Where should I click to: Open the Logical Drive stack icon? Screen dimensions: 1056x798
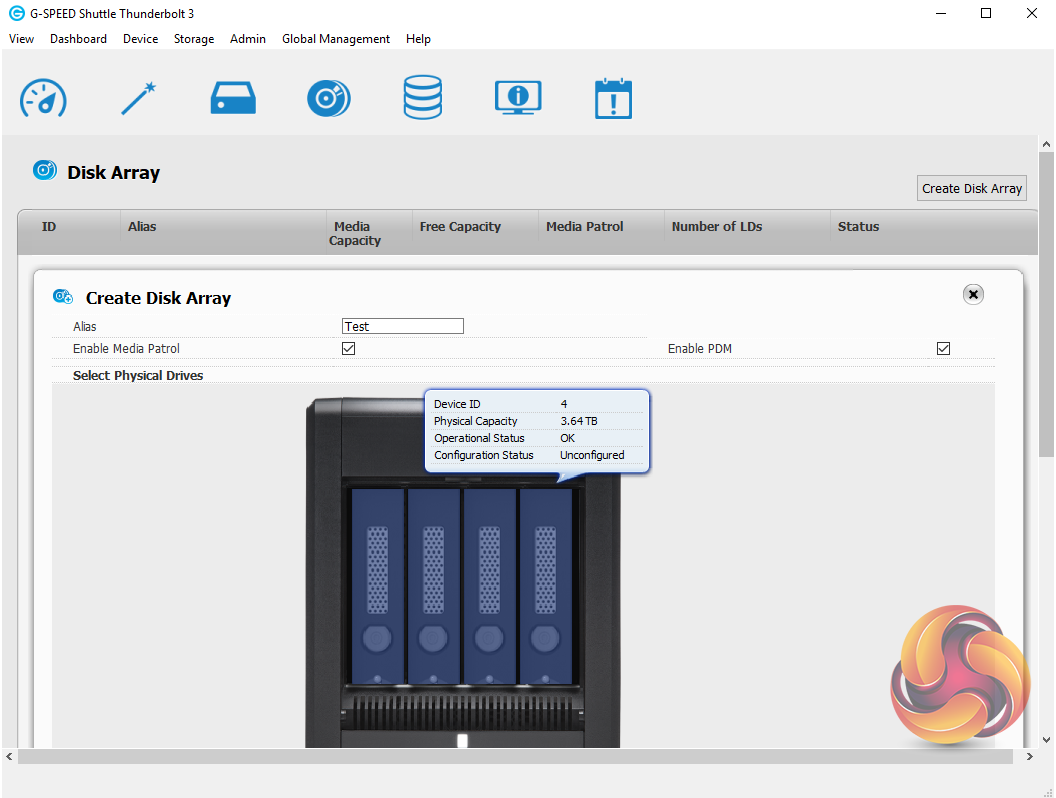pos(422,98)
